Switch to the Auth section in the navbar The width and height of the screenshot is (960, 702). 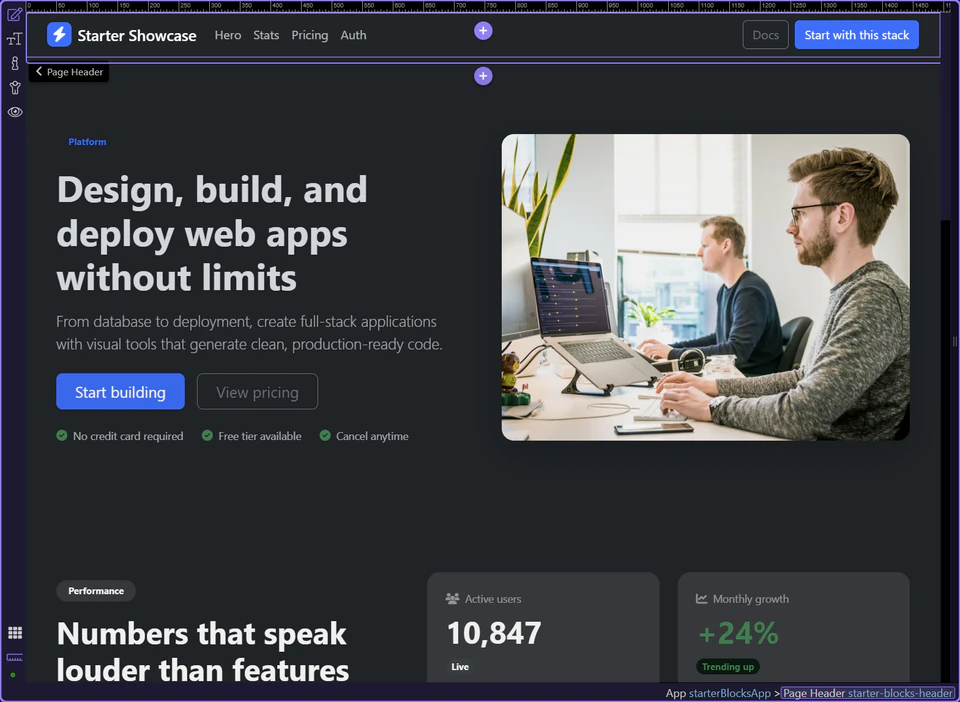coord(353,35)
